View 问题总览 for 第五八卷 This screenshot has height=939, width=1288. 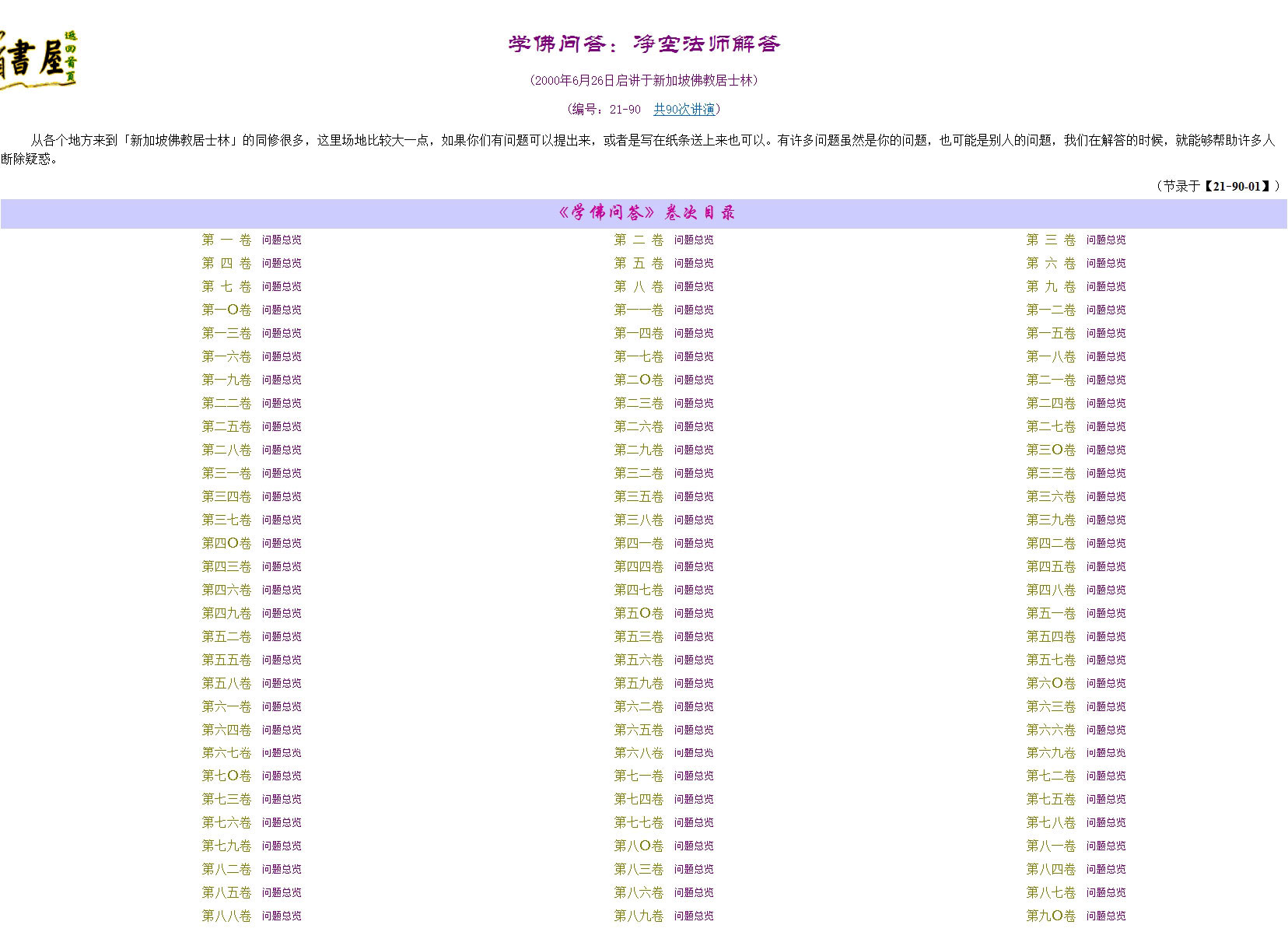(281, 684)
